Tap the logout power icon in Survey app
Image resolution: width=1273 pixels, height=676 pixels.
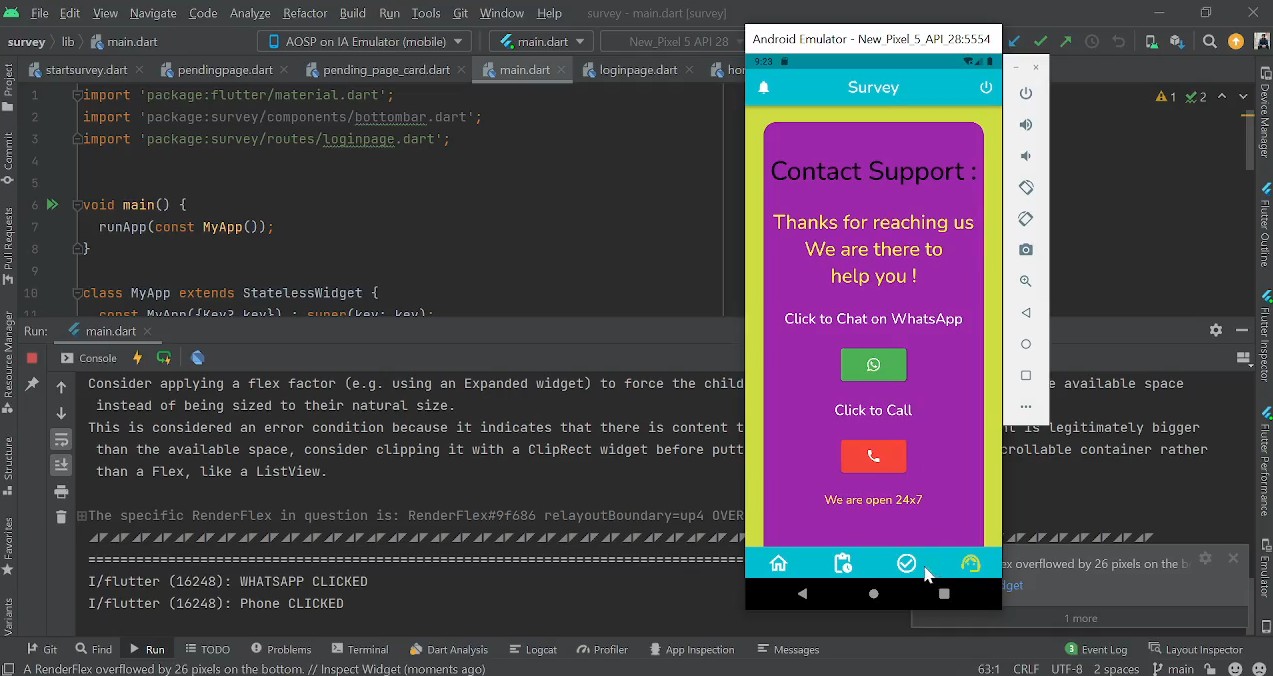click(986, 87)
